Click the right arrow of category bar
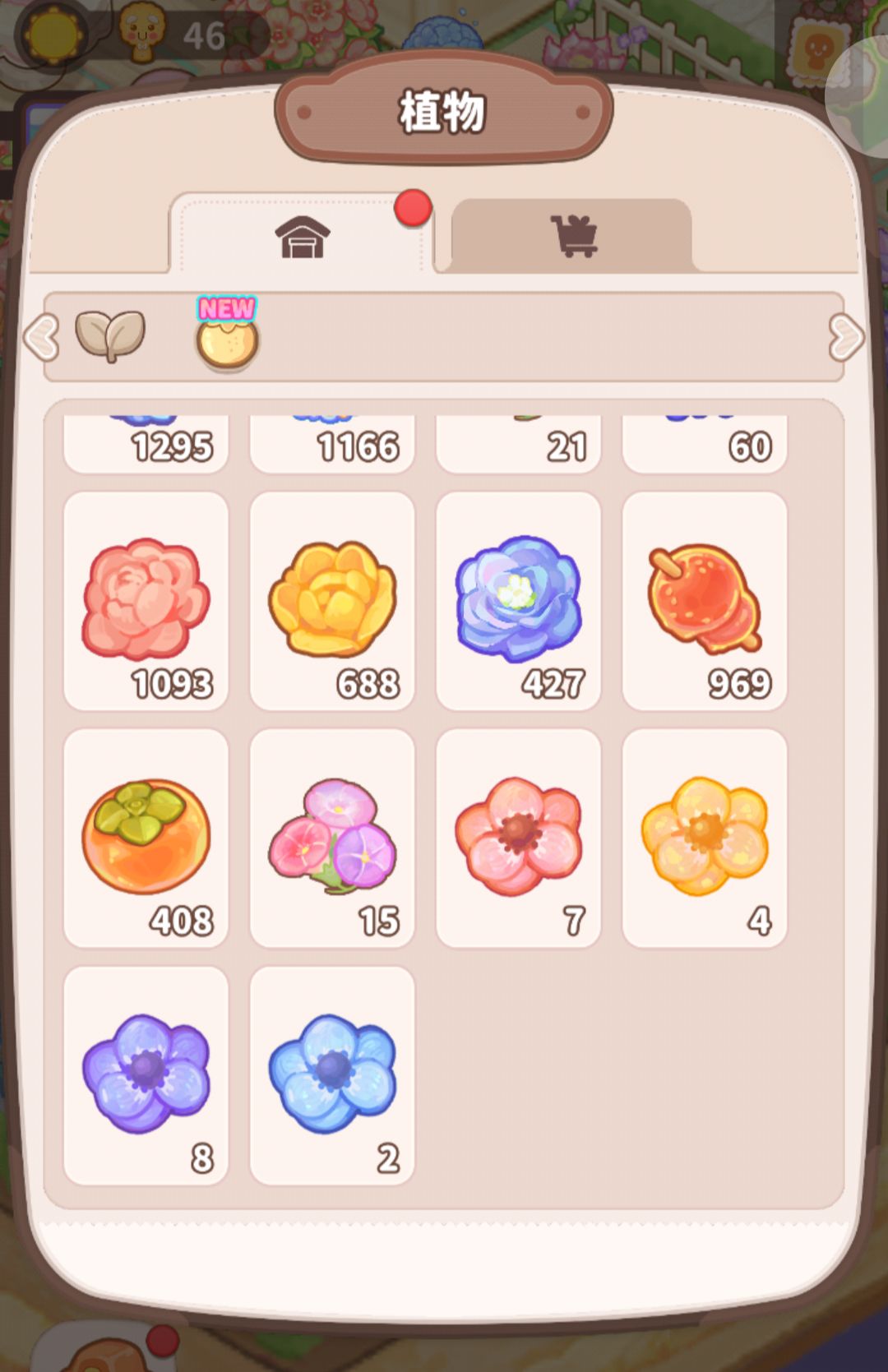888x1372 pixels. pyautogui.click(x=847, y=337)
